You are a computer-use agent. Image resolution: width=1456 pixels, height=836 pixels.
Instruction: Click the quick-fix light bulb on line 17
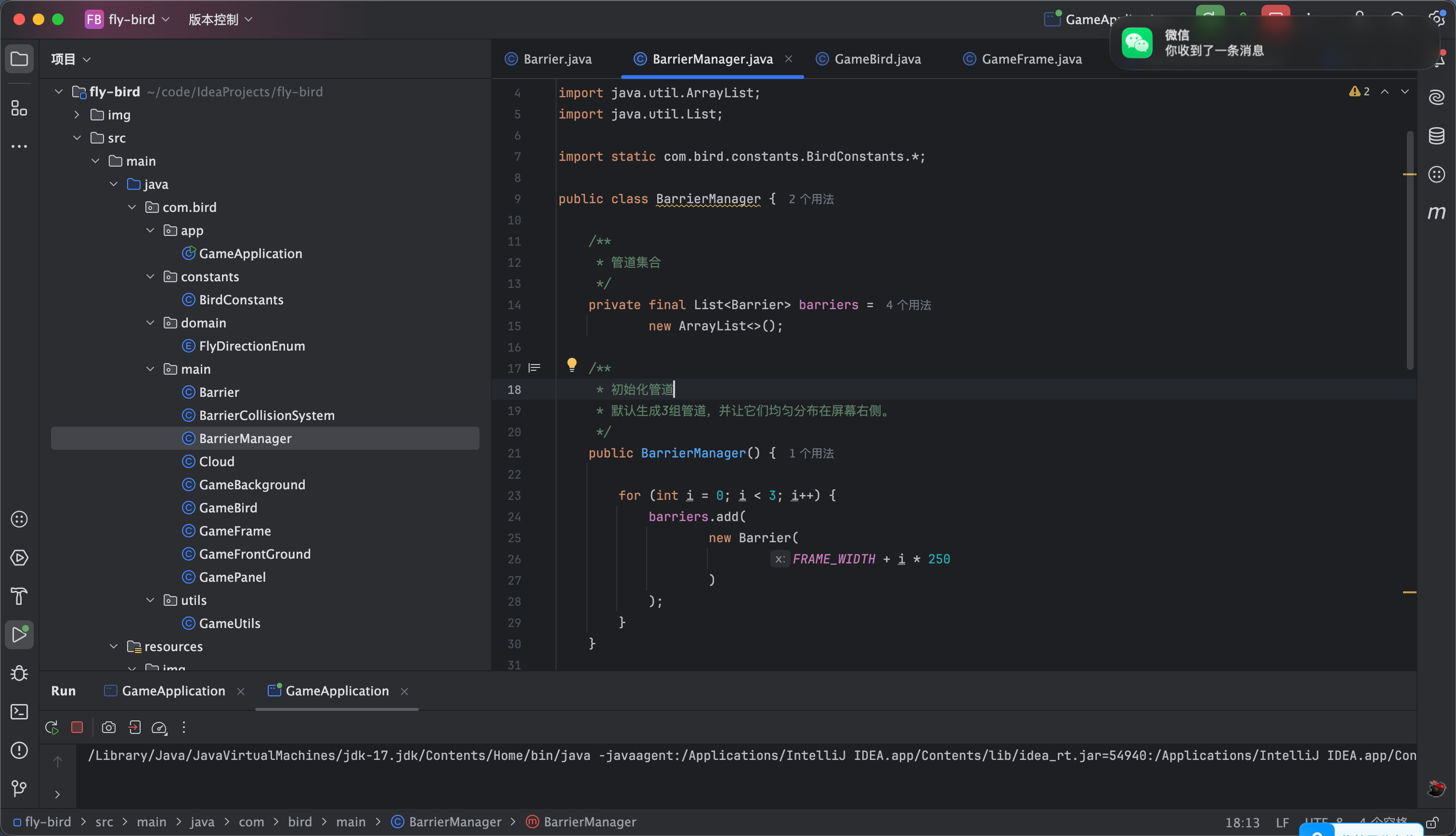[572, 365]
